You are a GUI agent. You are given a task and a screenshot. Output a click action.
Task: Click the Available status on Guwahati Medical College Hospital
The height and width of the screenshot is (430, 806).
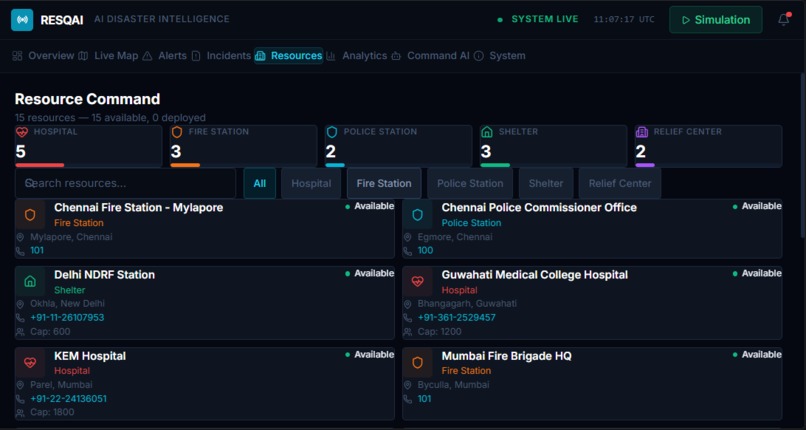tap(757, 273)
